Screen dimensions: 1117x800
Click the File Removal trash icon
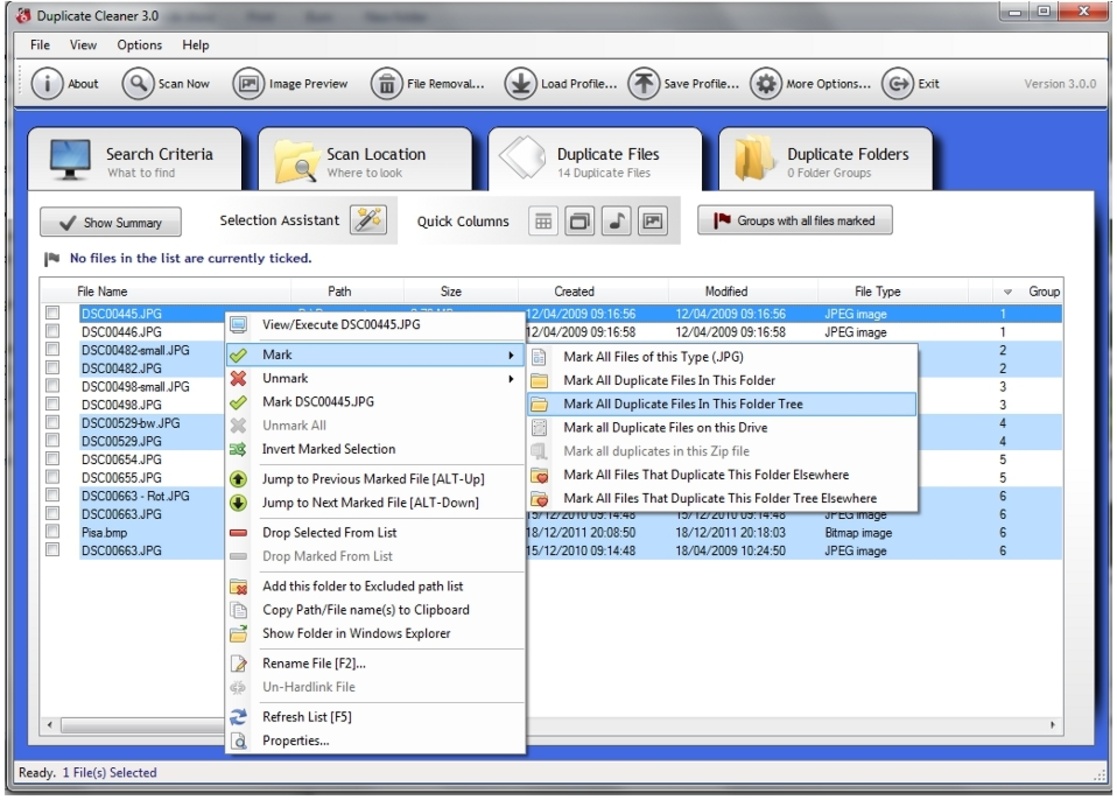point(386,84)
